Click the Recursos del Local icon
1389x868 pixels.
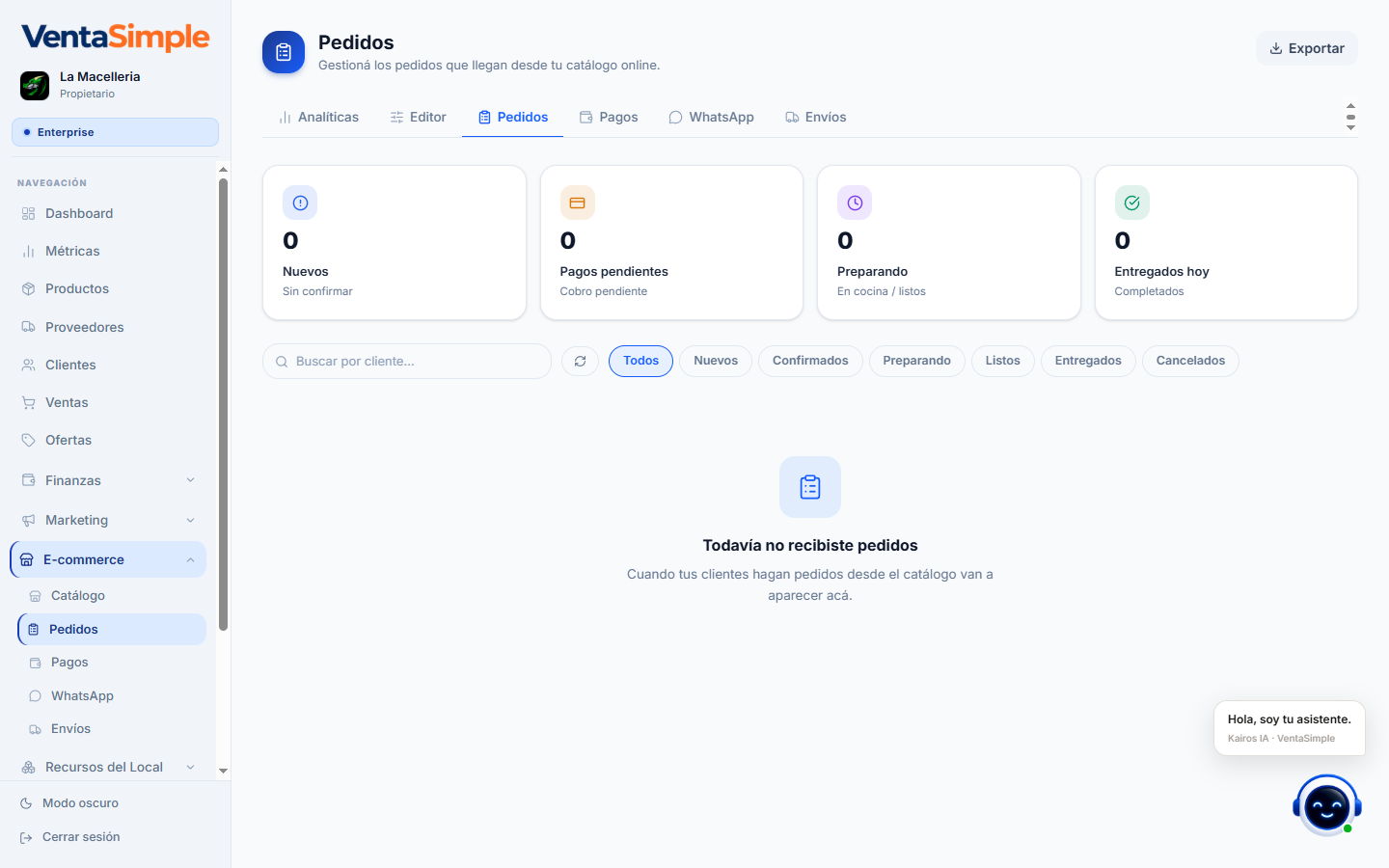(28, 767)
